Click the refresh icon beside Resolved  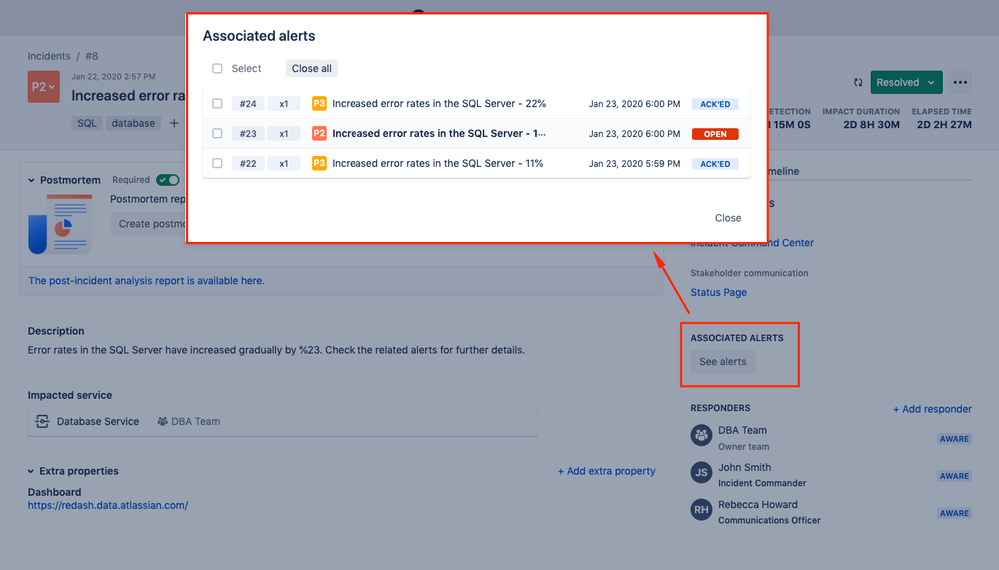(x=858, y=82)
